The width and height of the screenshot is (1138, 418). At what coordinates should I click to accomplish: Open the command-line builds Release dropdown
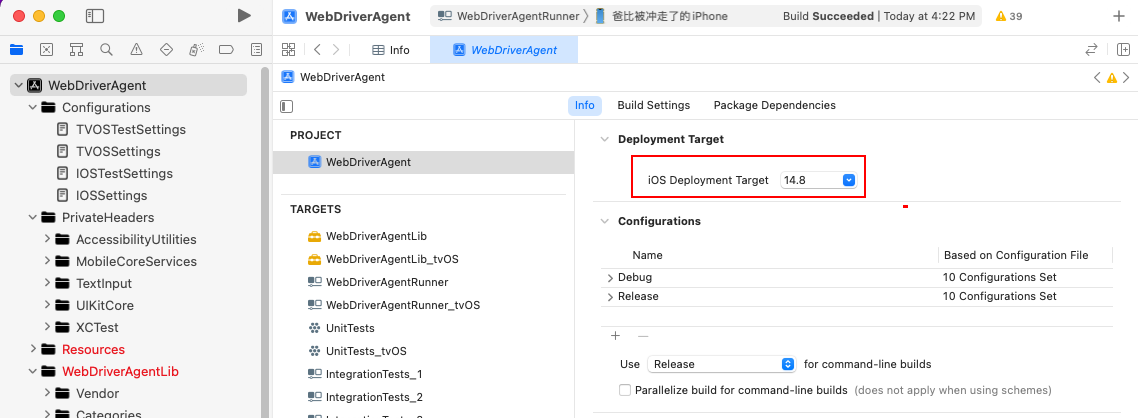coord(721,364)
